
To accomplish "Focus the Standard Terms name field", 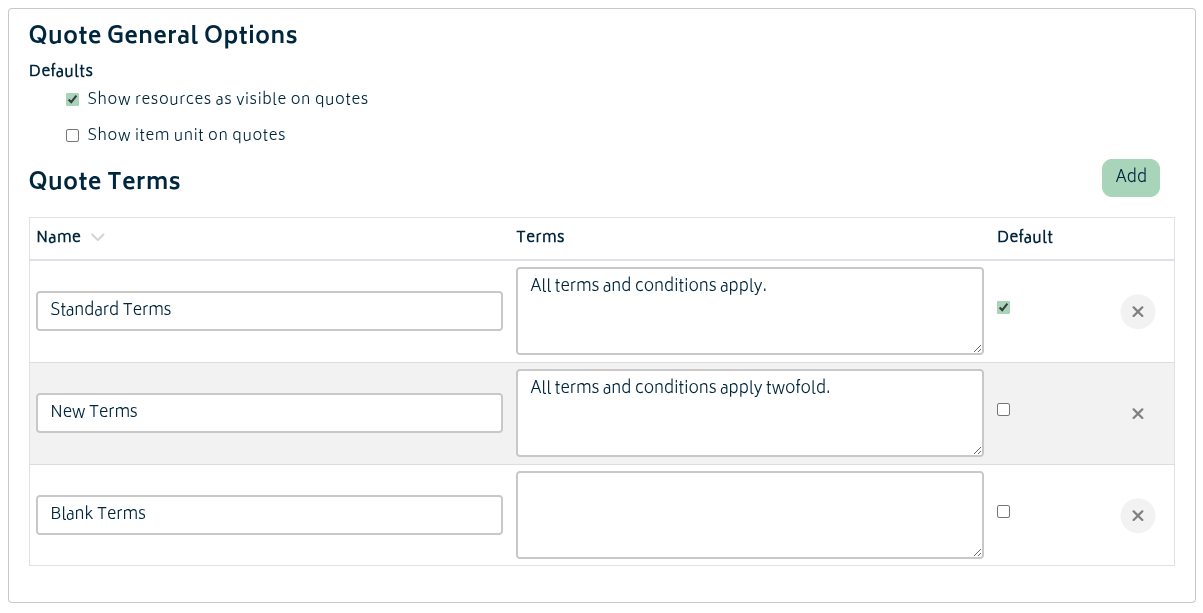I will click(x=269, y=311).
